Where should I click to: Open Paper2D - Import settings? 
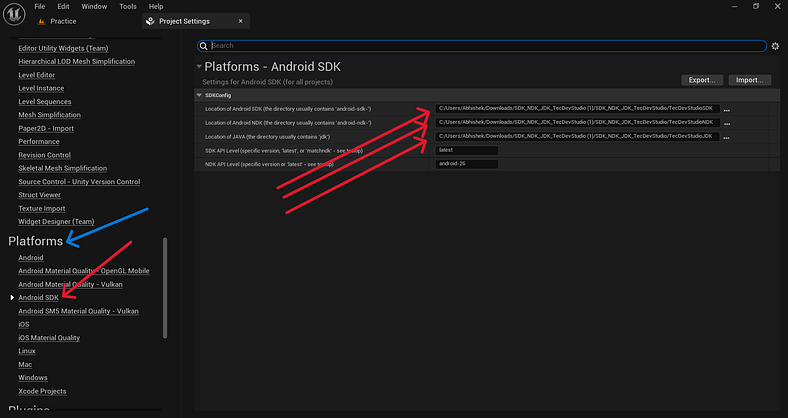46,128
